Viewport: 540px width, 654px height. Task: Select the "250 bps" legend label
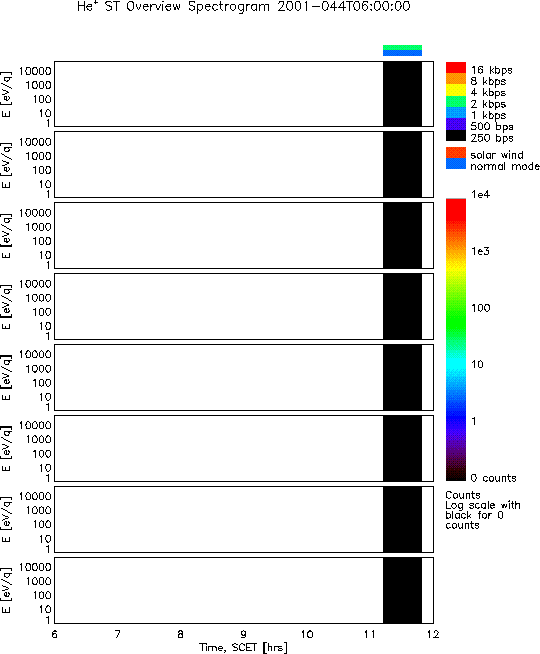click(x=492, y=138)
